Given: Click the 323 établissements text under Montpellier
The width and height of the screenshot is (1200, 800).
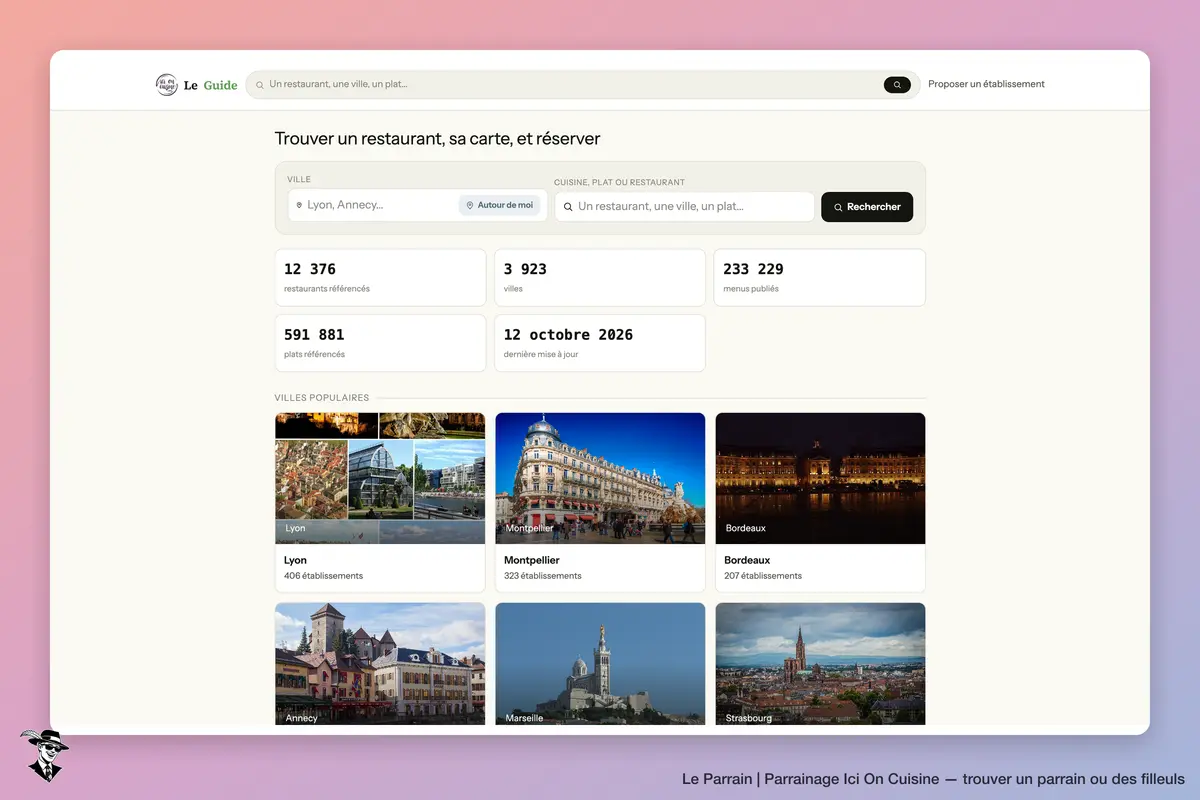Looking at the screenshot, I should [543, 576].
